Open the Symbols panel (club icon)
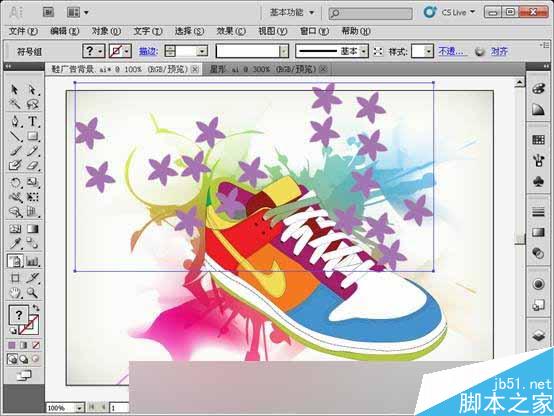 (538, 182)
